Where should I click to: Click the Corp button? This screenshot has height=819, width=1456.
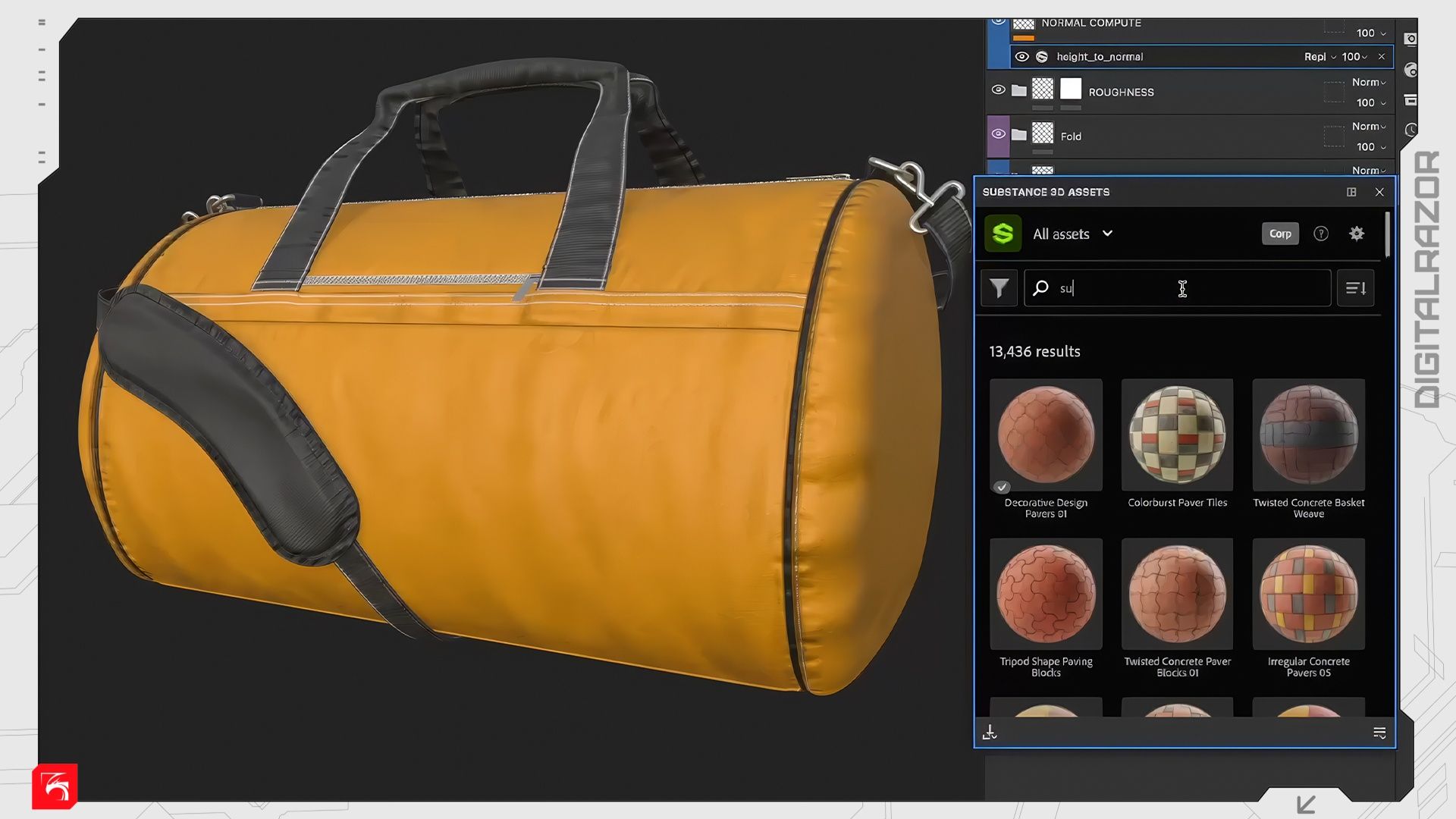[1280, 234]
